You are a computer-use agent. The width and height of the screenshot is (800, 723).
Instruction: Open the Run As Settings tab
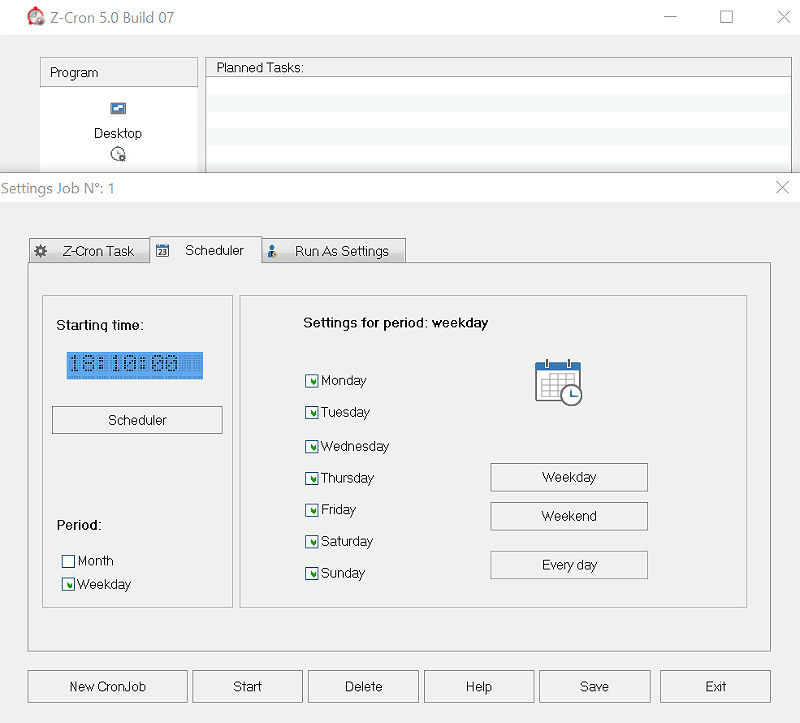click(x=334, y=251)
